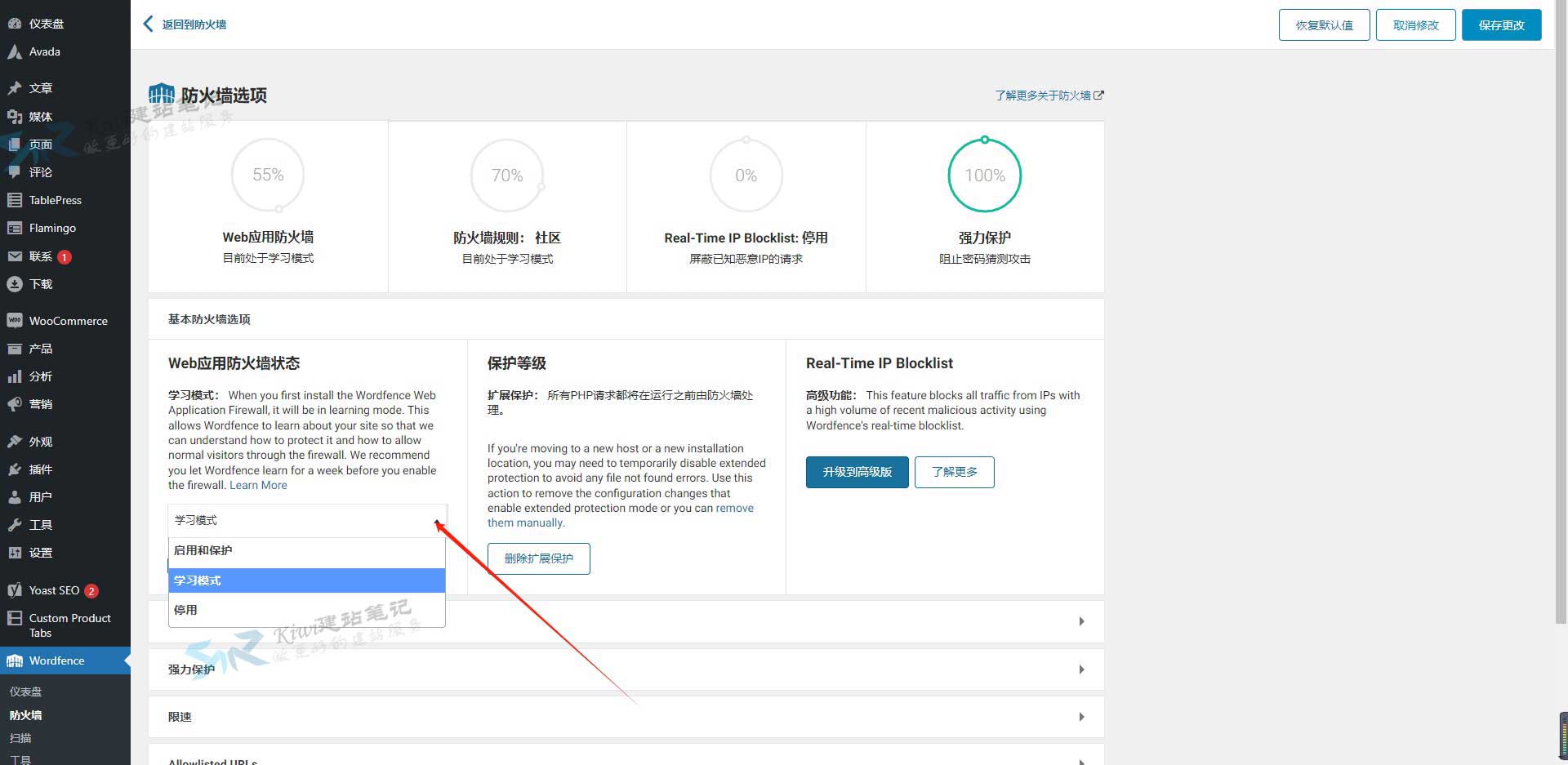Click the 媒体 media icon
Viewport: 1568px width, 765px height.
[15, 117]
